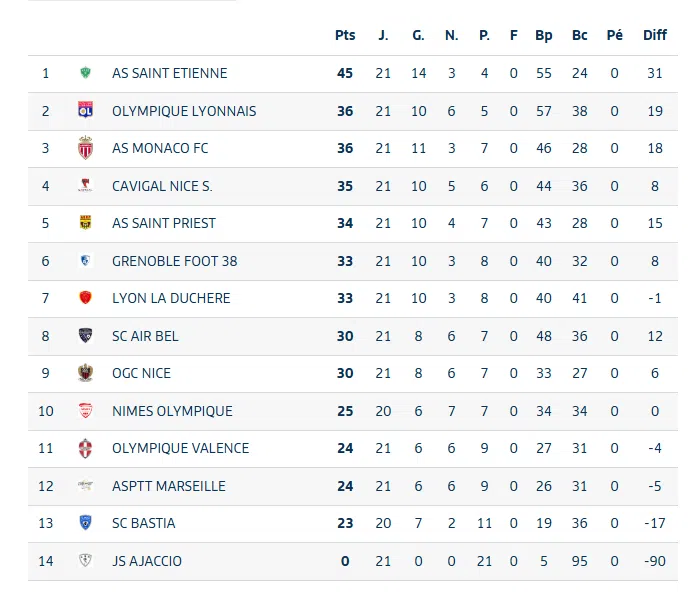
Task: Click the JS Ajaccio club crest
Action: (x=85, y=561)
